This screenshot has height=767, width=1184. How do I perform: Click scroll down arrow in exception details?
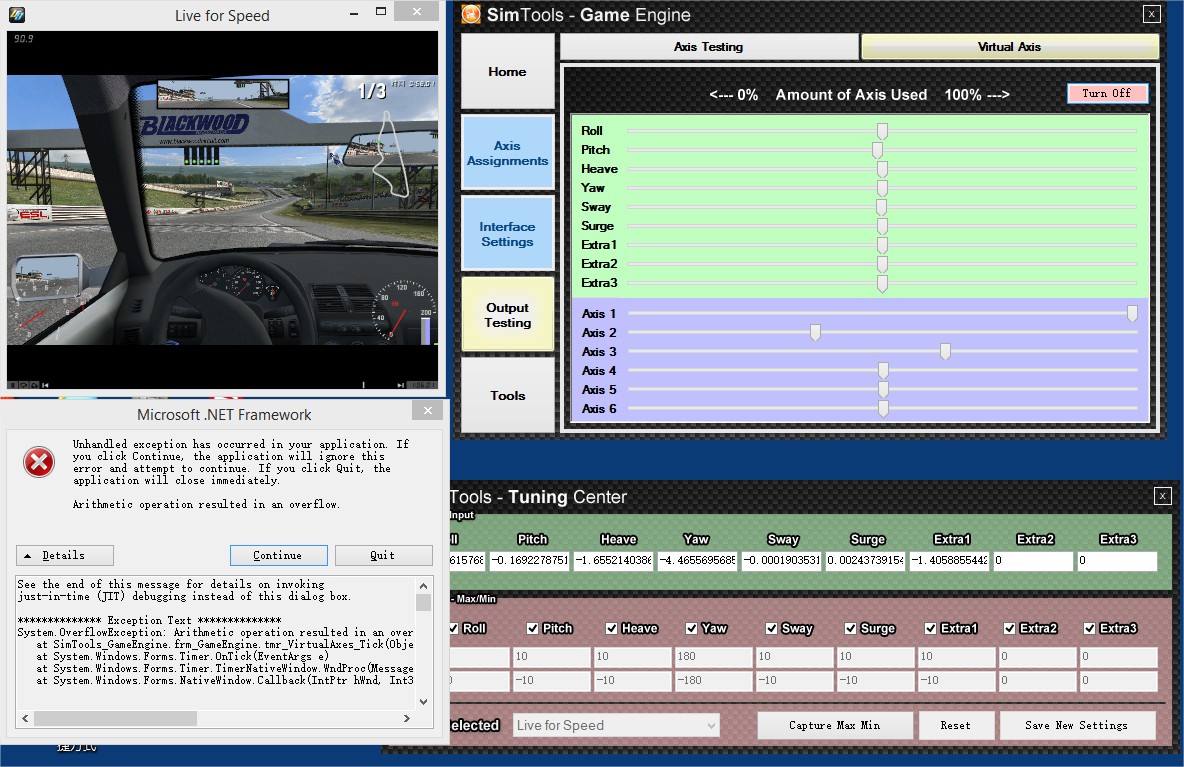pyautogui.click(x=424, y=701)
